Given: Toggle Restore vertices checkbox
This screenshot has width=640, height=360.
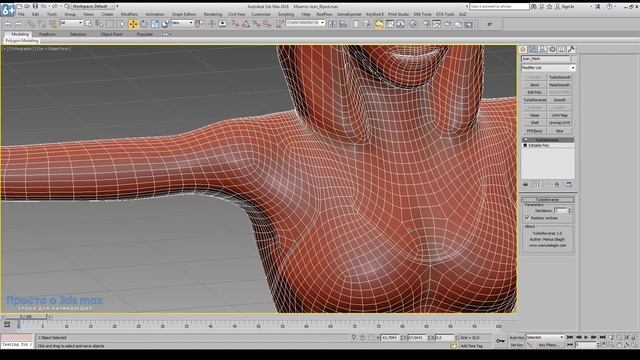Looking at the screenshot, I should 527,218.
